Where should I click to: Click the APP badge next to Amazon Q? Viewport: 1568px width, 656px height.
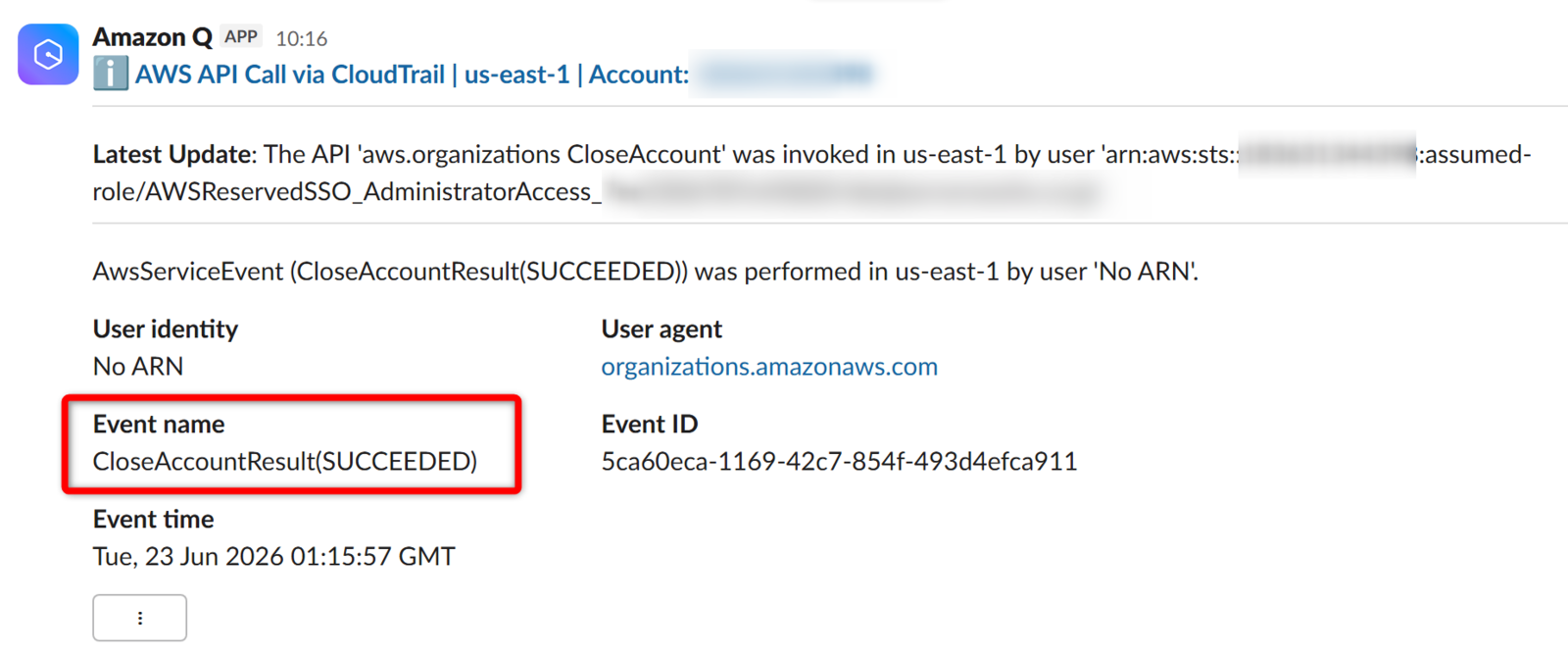(x=240, y=37)
